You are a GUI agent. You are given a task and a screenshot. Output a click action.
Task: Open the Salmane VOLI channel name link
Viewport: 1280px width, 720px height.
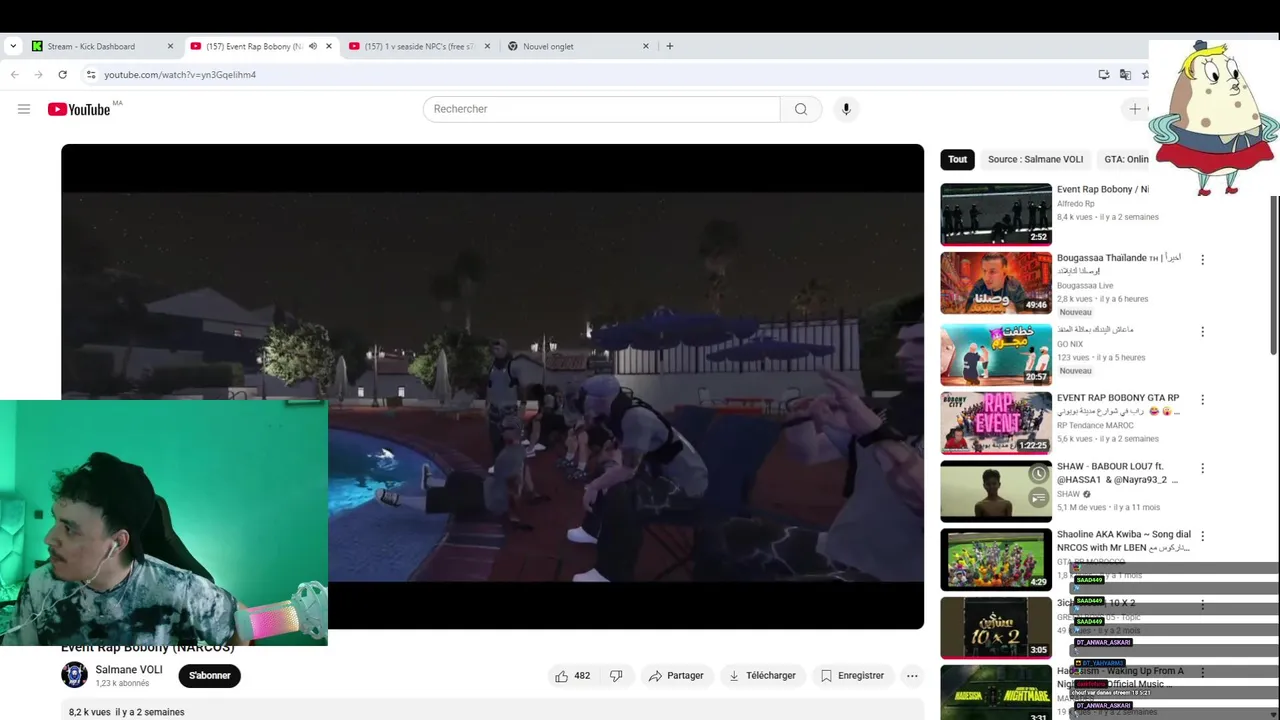point(129,670)
